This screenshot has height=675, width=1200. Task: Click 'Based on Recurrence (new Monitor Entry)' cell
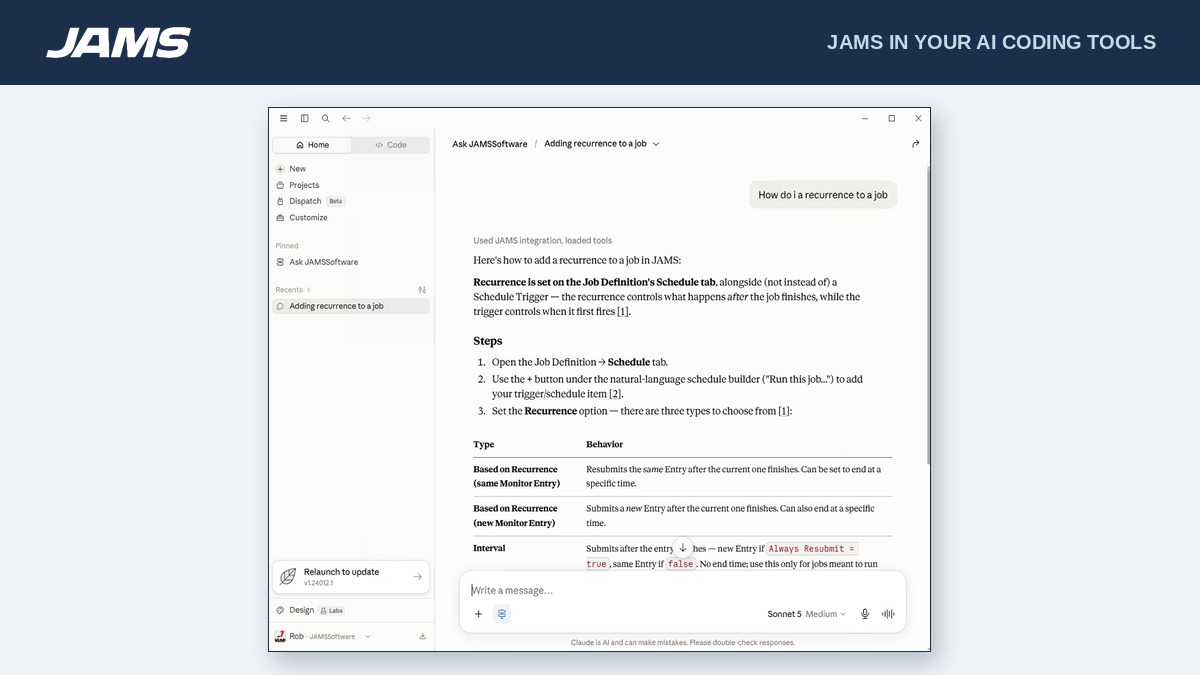[x=516, y=515]
